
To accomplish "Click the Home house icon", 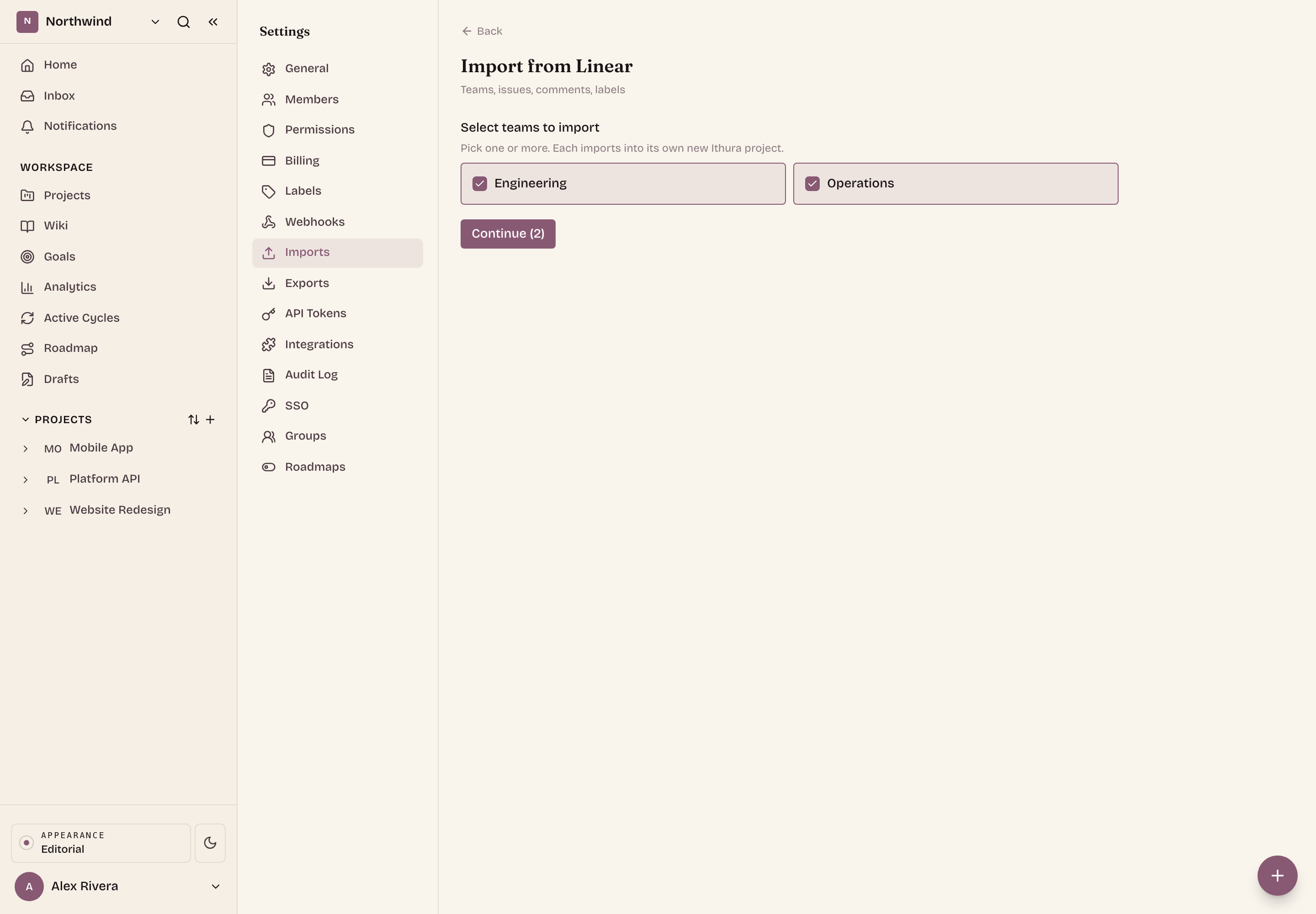I will [x=27, y=65].
